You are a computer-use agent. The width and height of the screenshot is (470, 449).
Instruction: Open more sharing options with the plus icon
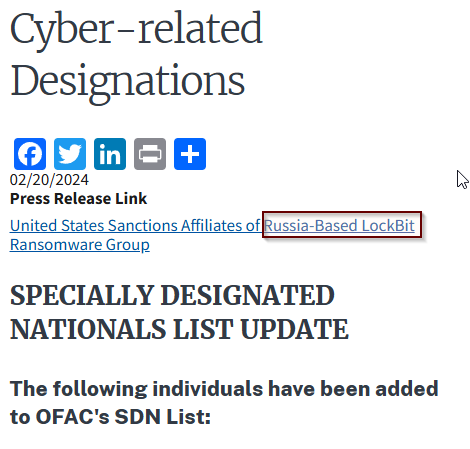click(x=190, y=154)
